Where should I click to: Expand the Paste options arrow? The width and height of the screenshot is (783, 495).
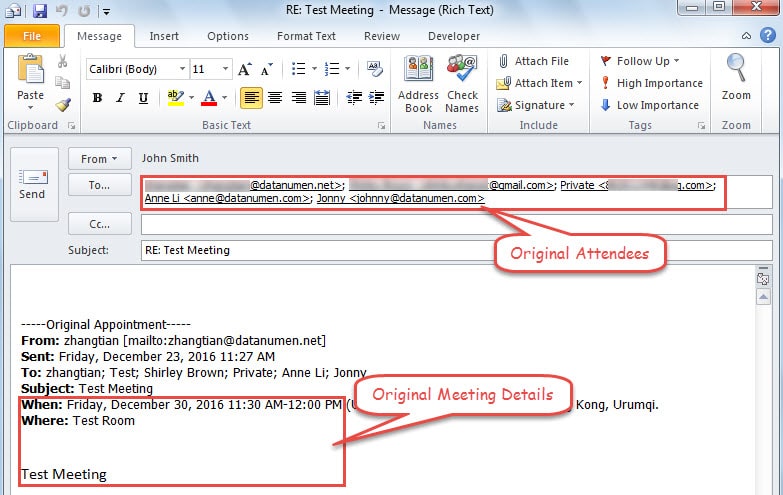coord(30,107)
